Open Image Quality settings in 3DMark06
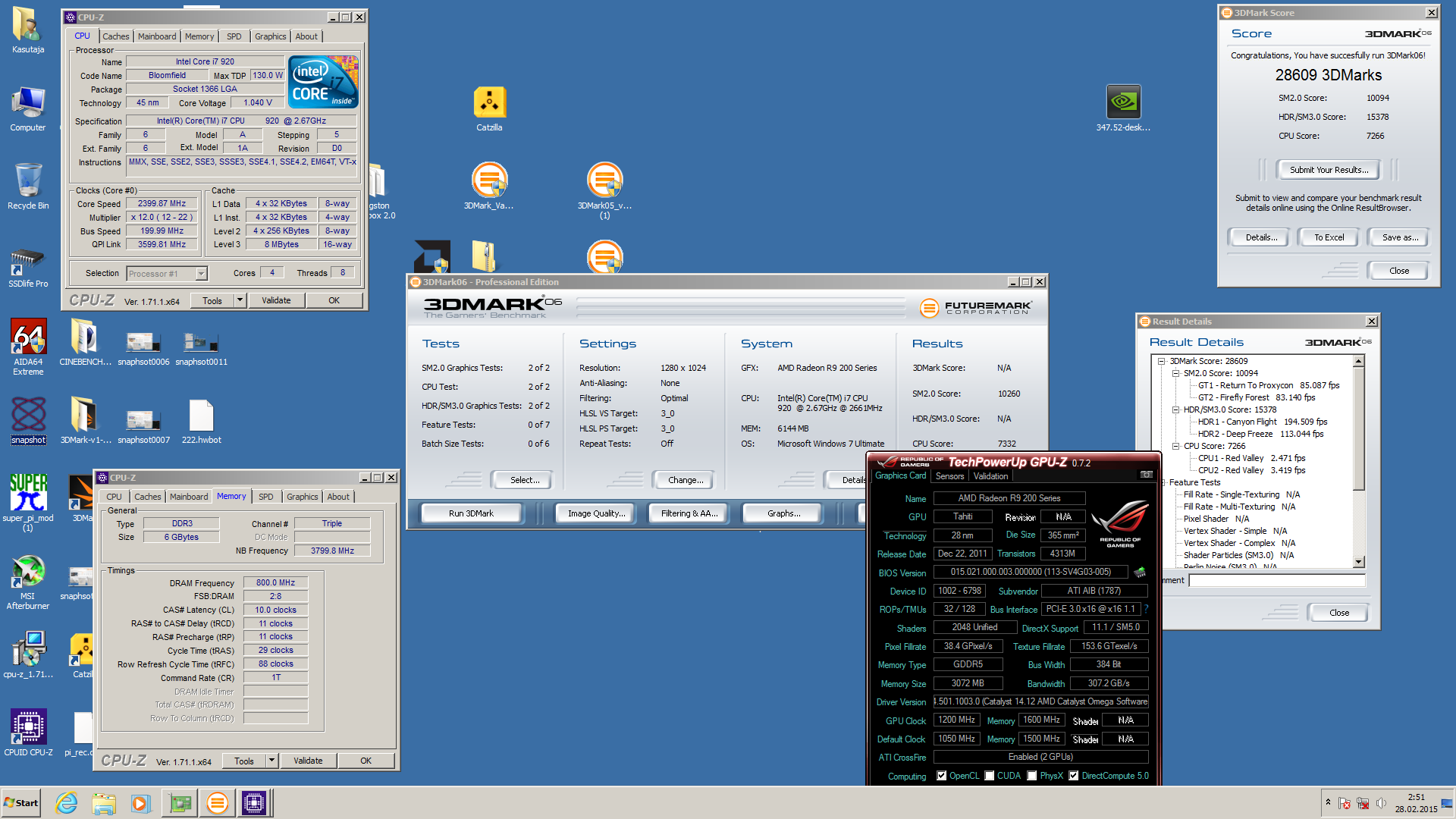 coord(597,513)
